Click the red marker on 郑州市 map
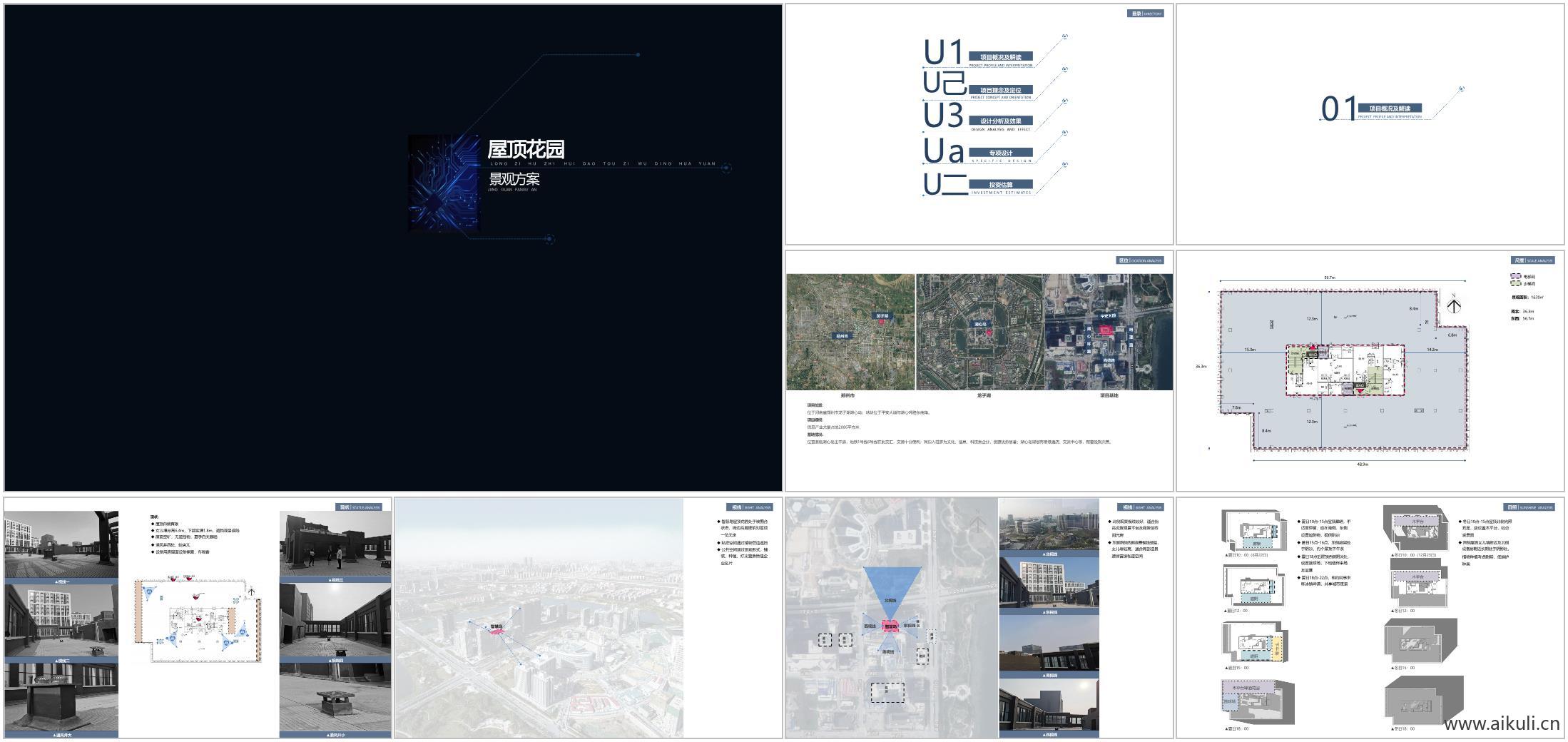Image resolution: width=1568 pixels, height=742 pixels. click(882, 322)
